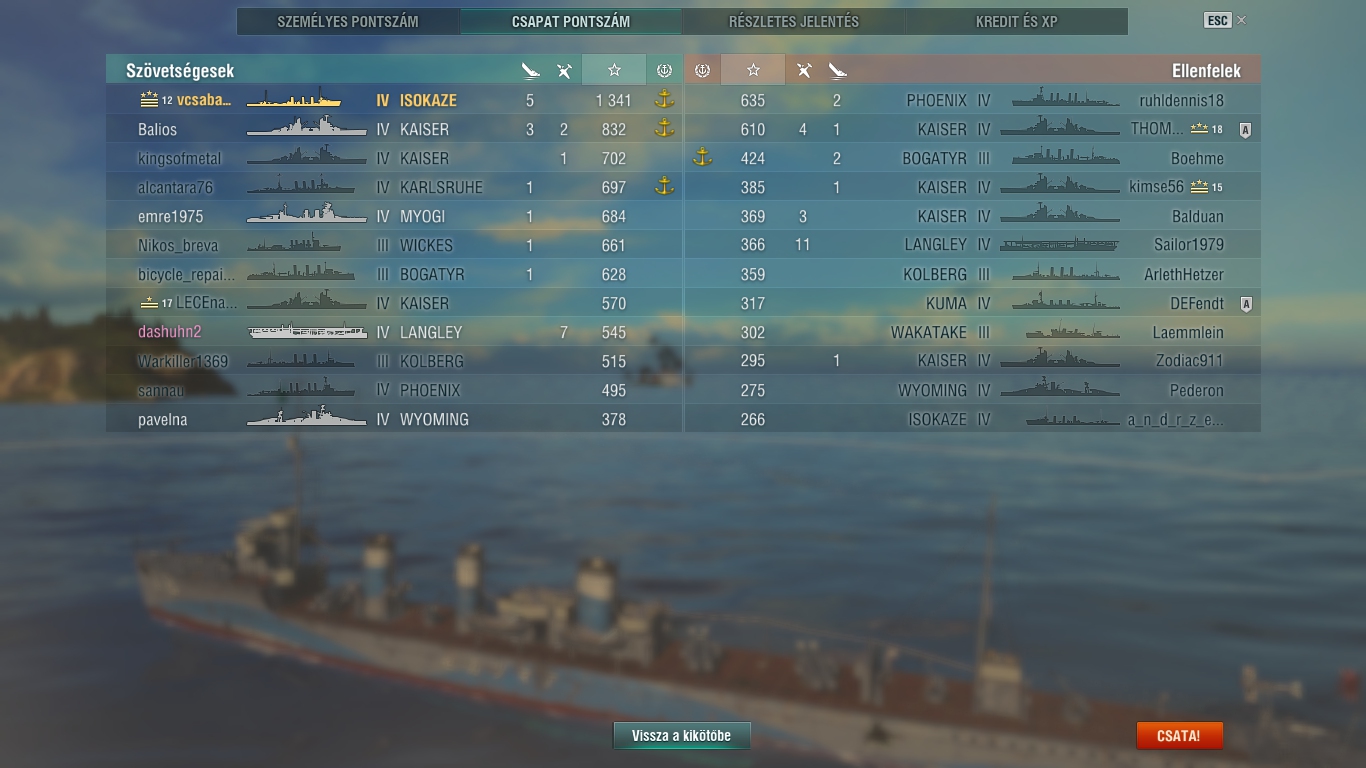
Task: Sort opponents by base capture icon
Action: point(702,70)
